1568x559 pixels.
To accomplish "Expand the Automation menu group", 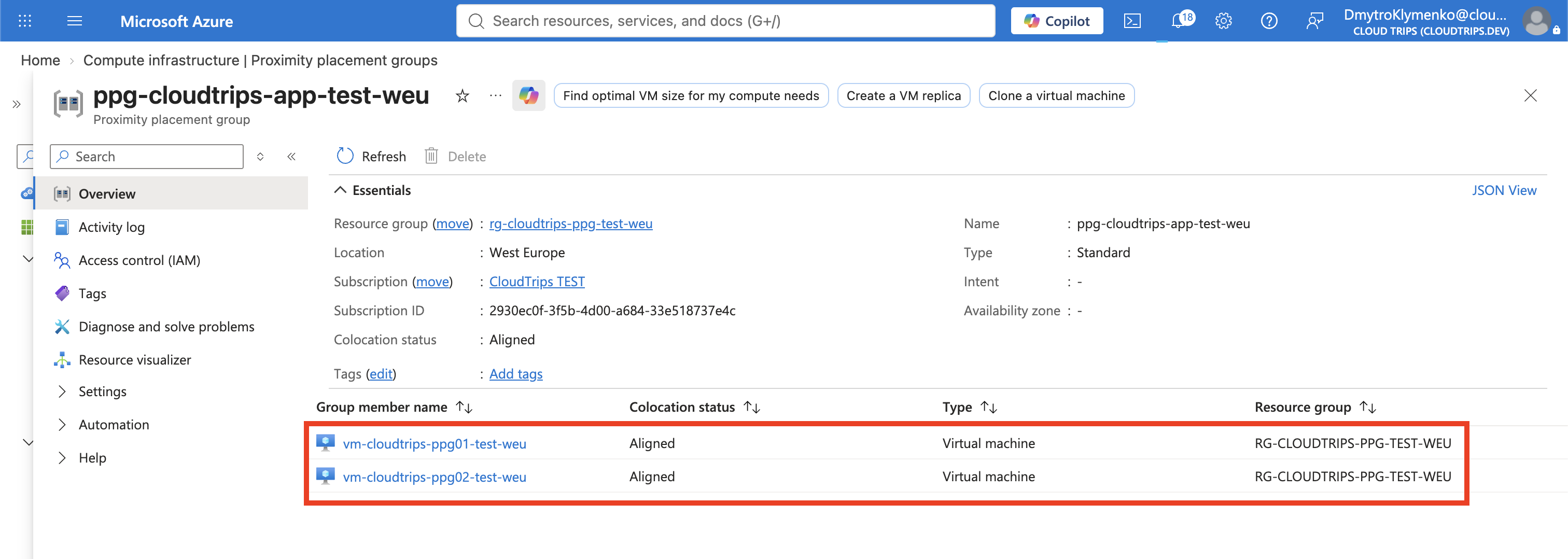I will (62, 424).
